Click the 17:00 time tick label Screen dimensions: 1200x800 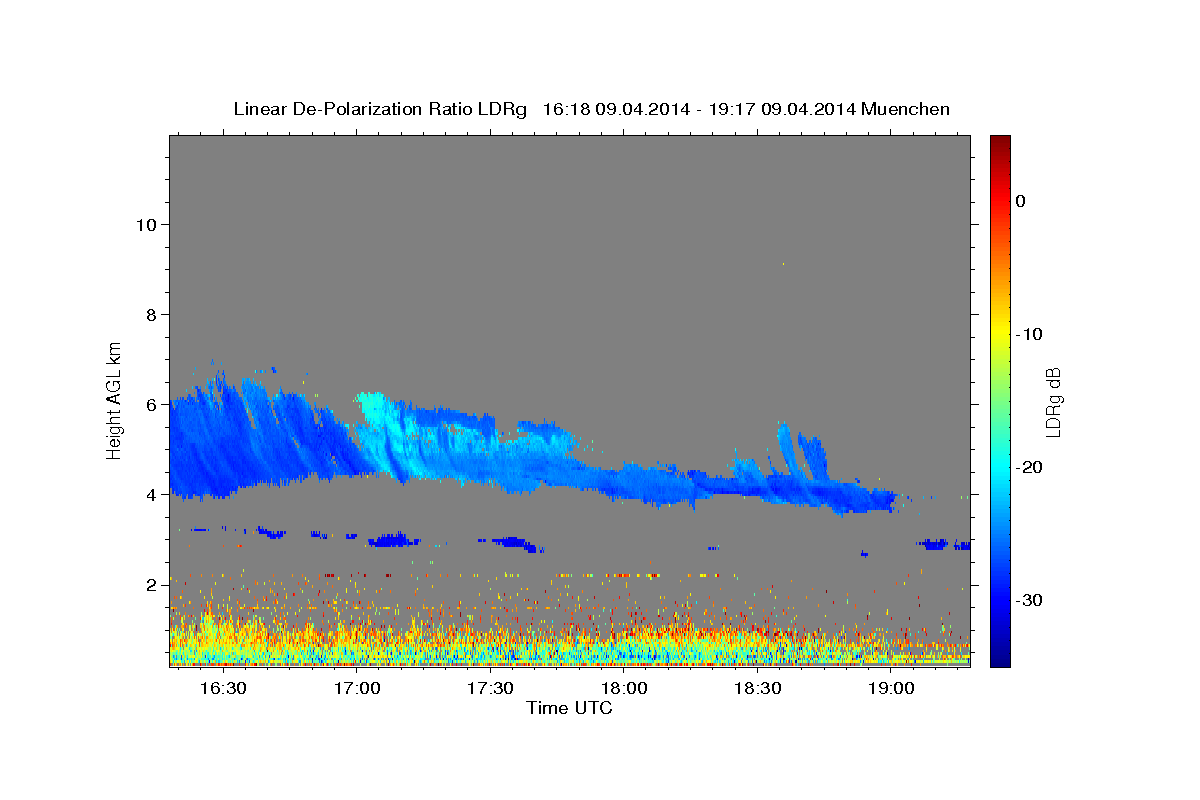point(357,689)
